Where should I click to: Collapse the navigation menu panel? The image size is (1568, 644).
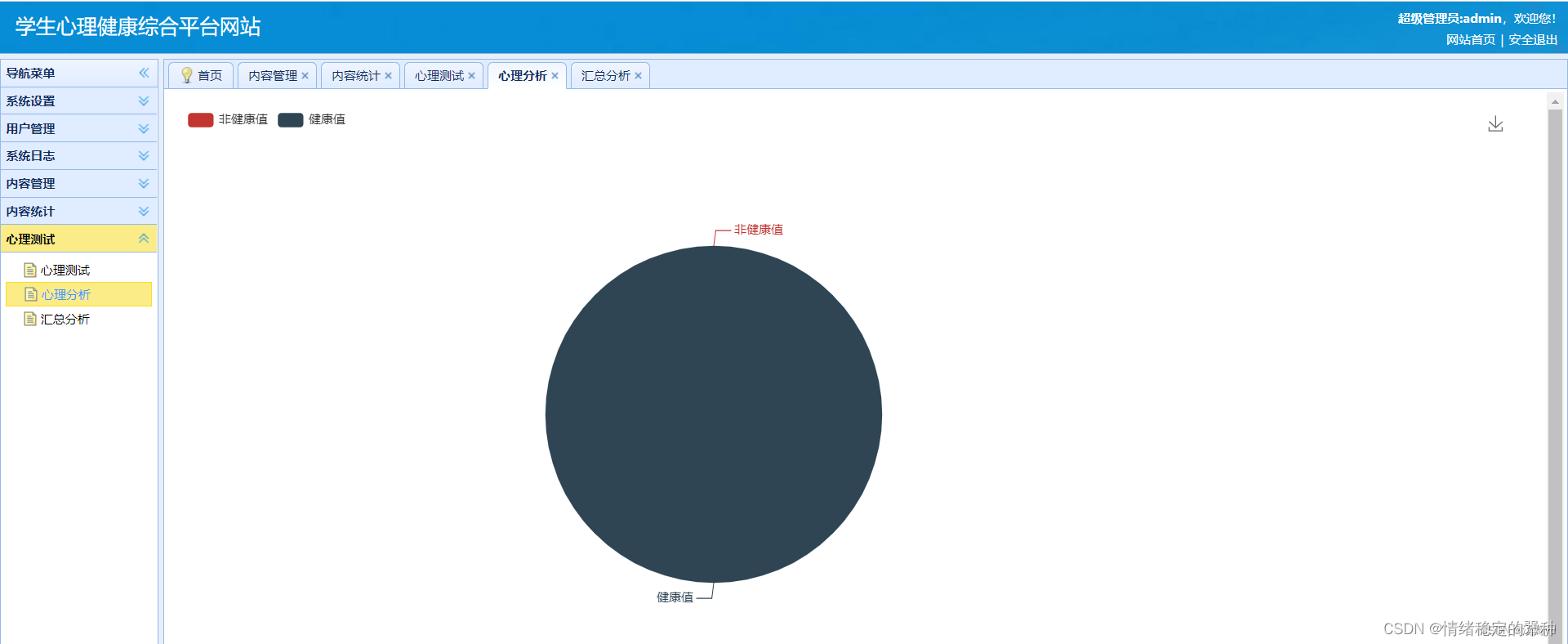[144, 73]
